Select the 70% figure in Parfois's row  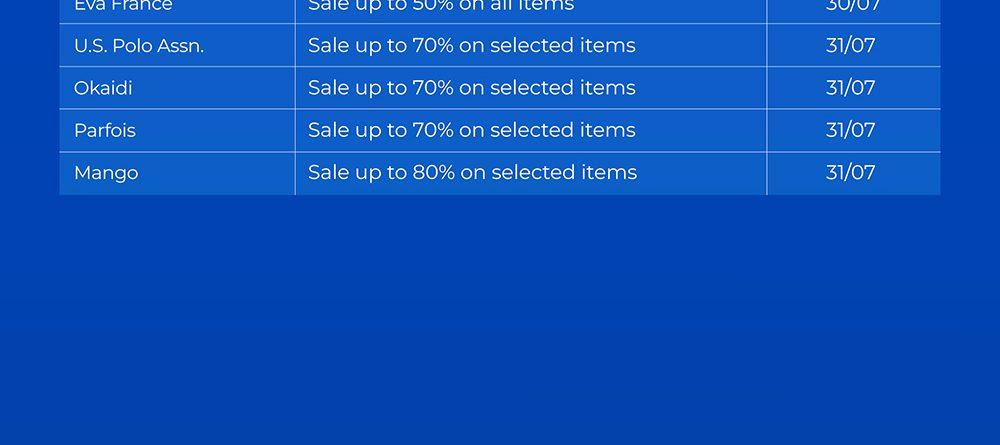434,130
